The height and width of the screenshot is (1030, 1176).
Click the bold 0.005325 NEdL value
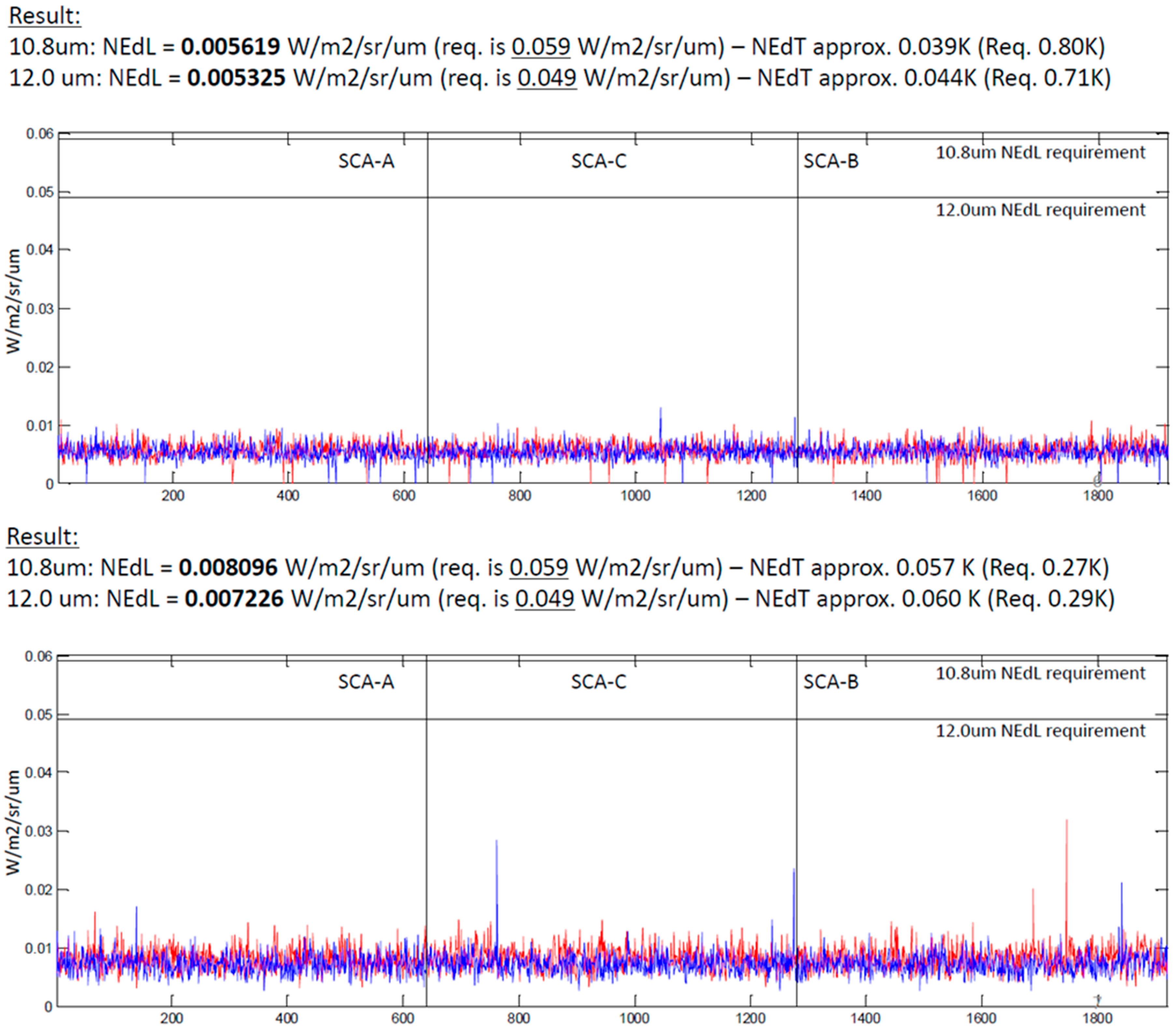point(236,77)
